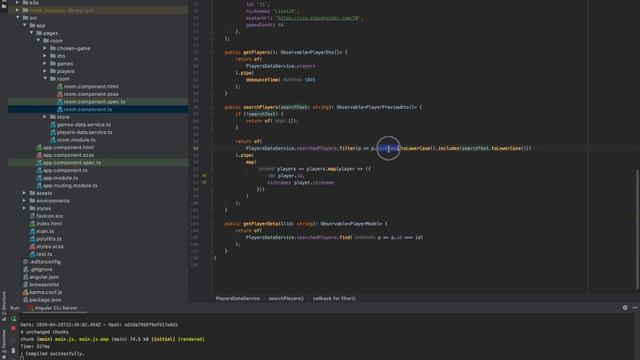
Task: Fold the getPlayerDetail method in gutter
Action: pyautogui.click(x=212, y=224)
